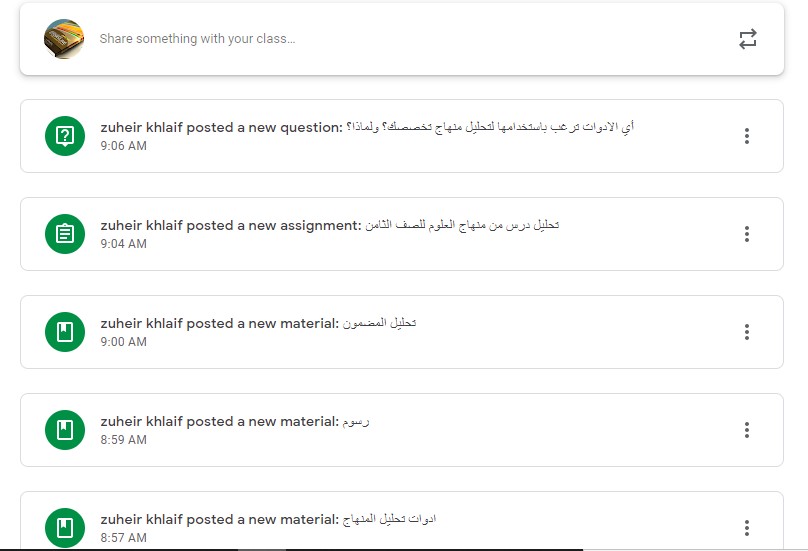Click the 9:06 AM timestamp
The width and height of the screenshot is (808, 551).
click(x=124, y=146)
